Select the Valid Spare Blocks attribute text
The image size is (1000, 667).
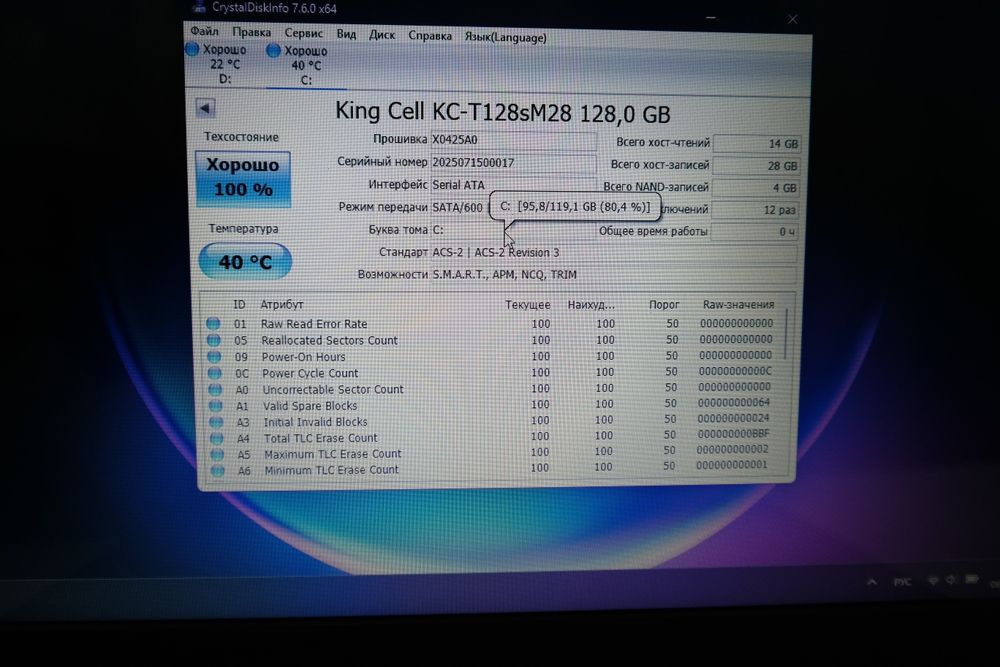311,406
